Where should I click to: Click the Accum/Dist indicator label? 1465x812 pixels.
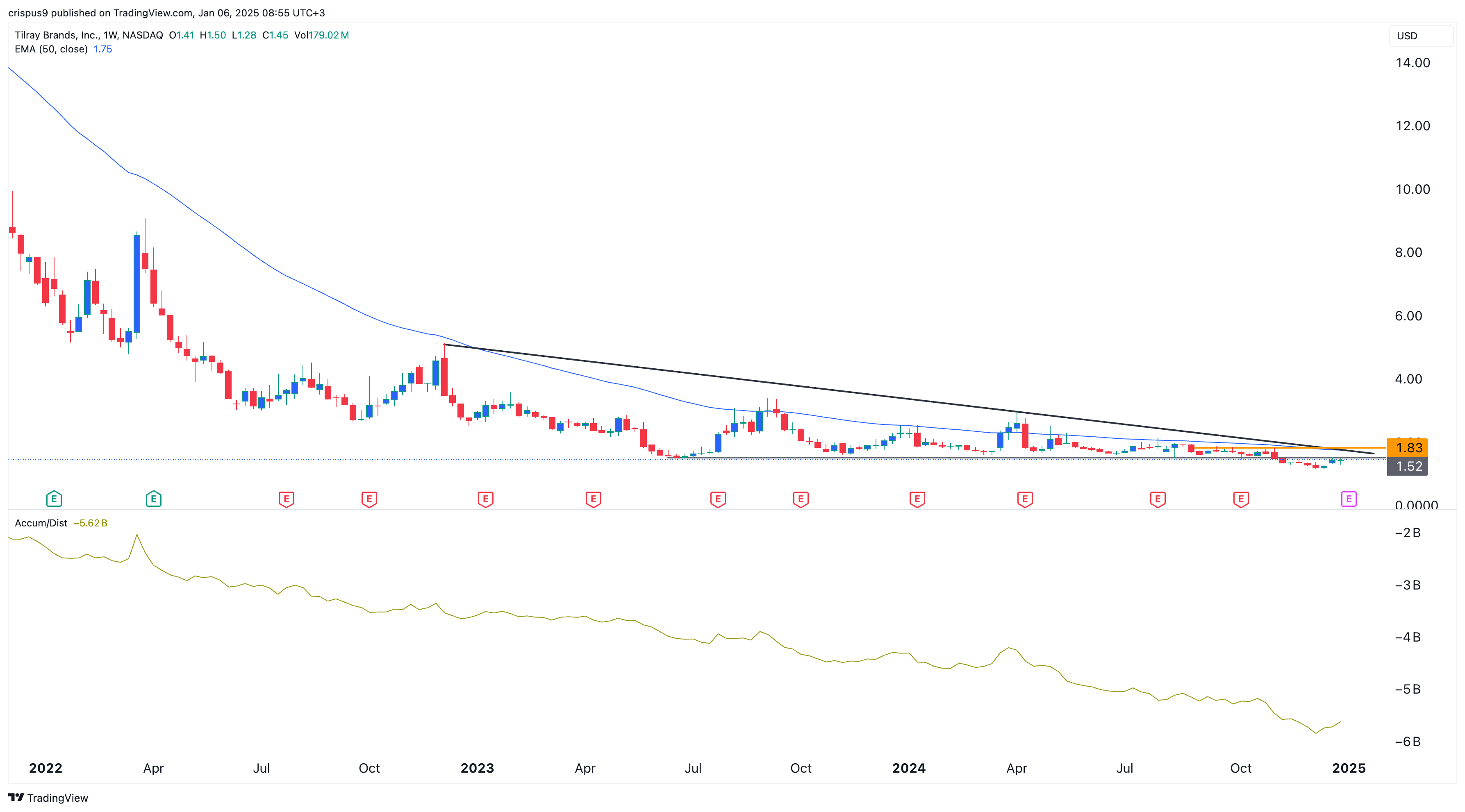[41, 523]
